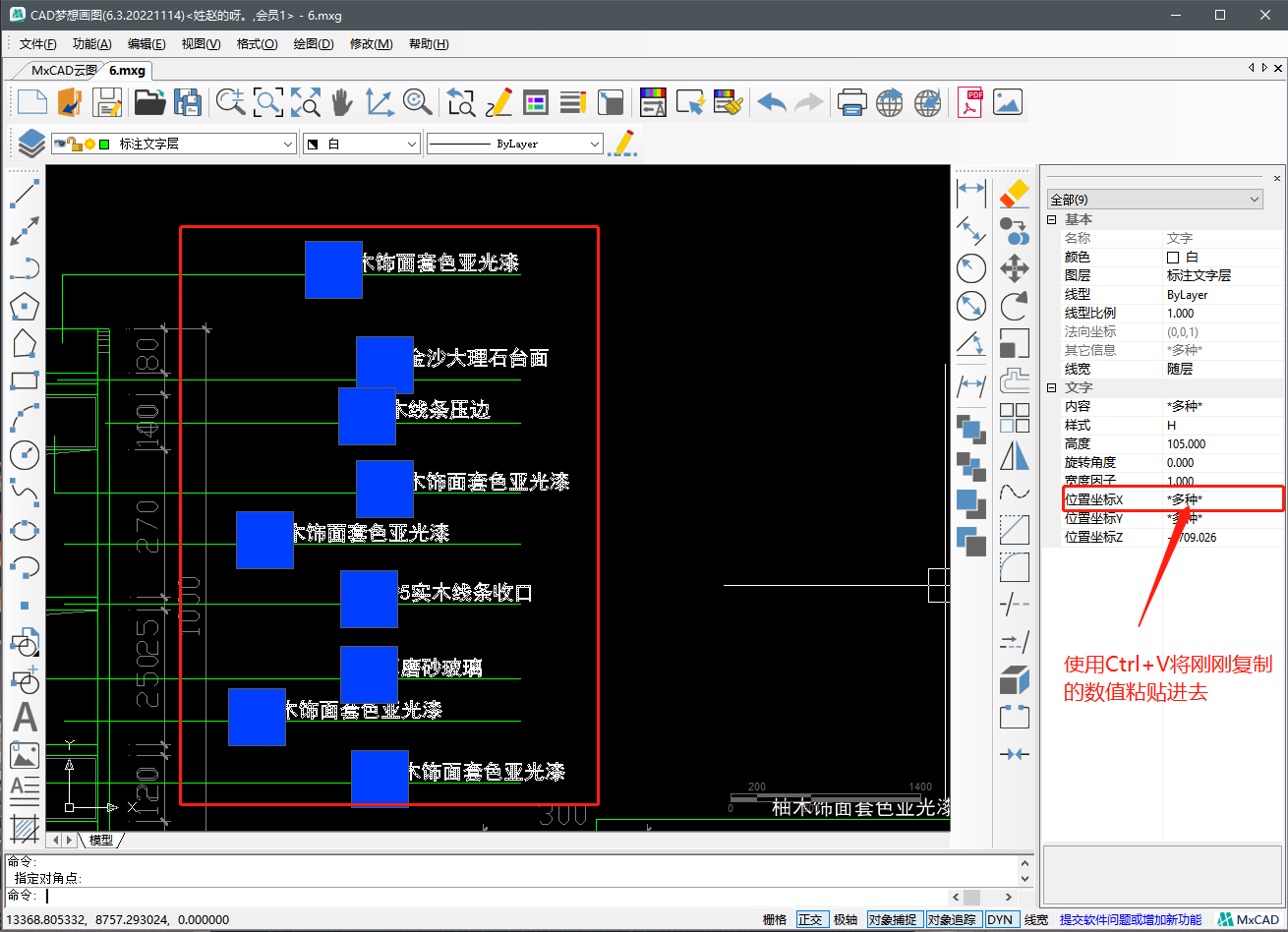The width and height of the screenshot is (1288, 932).
Task: Toggle the 线宽 lineweight display
Action: pos(1036,920)
